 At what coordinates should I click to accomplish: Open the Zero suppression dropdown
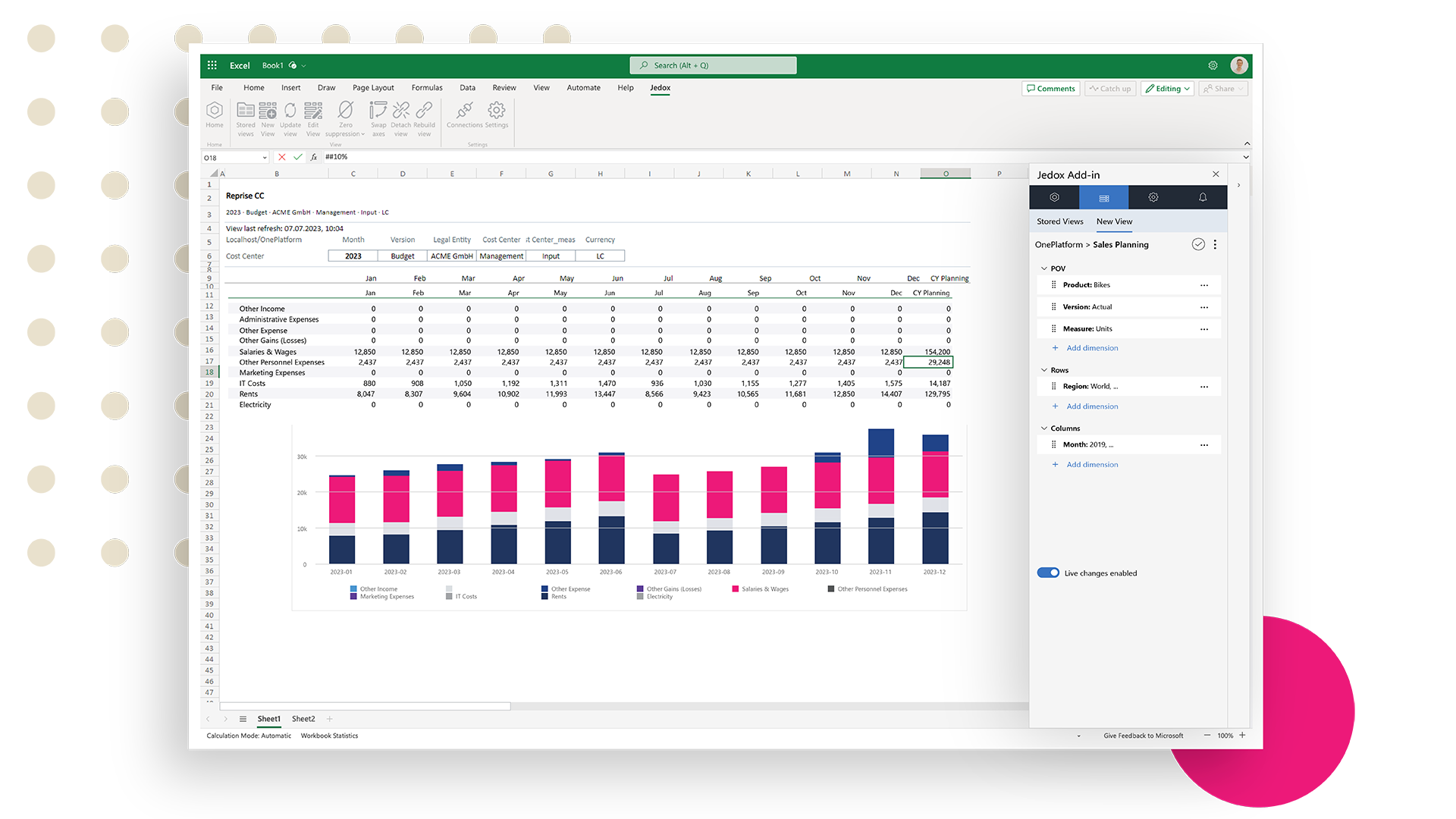click(345, 119)
